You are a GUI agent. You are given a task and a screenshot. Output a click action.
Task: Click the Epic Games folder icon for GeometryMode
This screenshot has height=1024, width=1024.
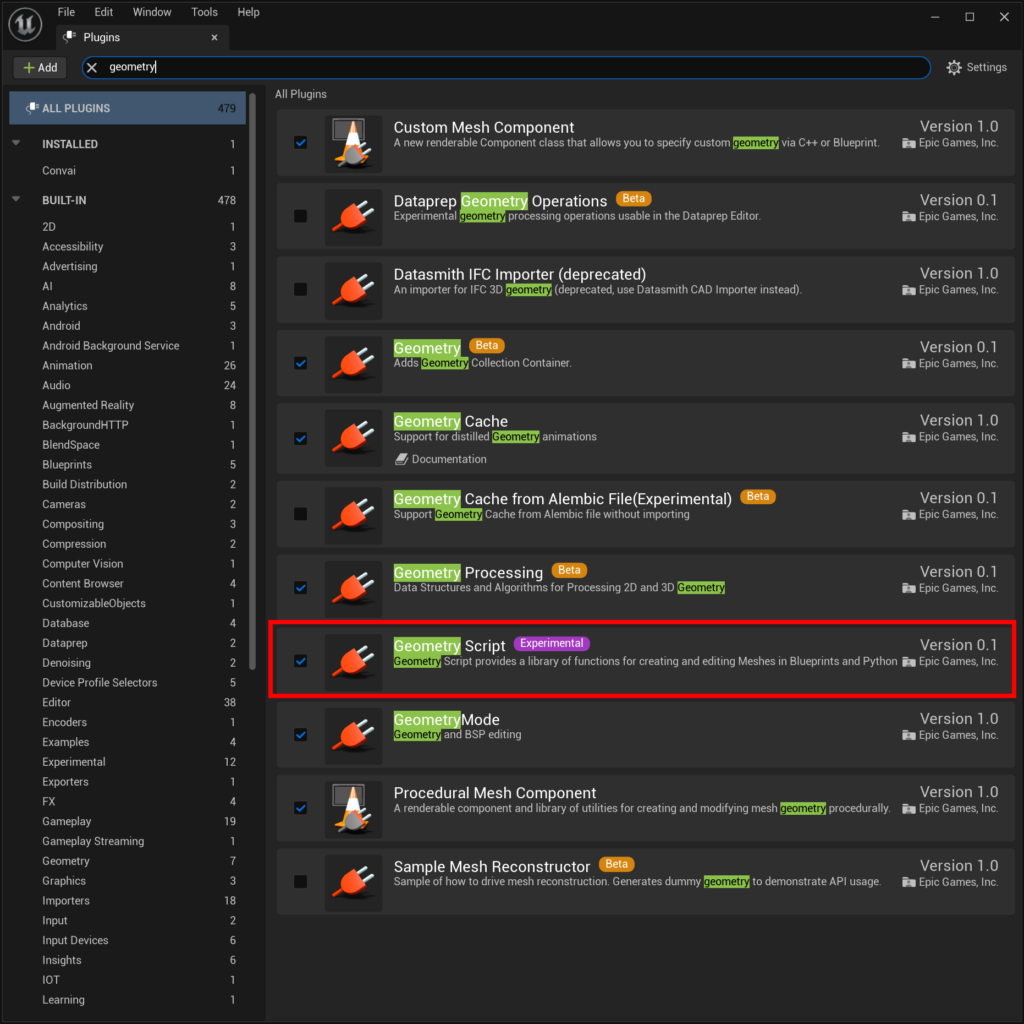point(908,735)
